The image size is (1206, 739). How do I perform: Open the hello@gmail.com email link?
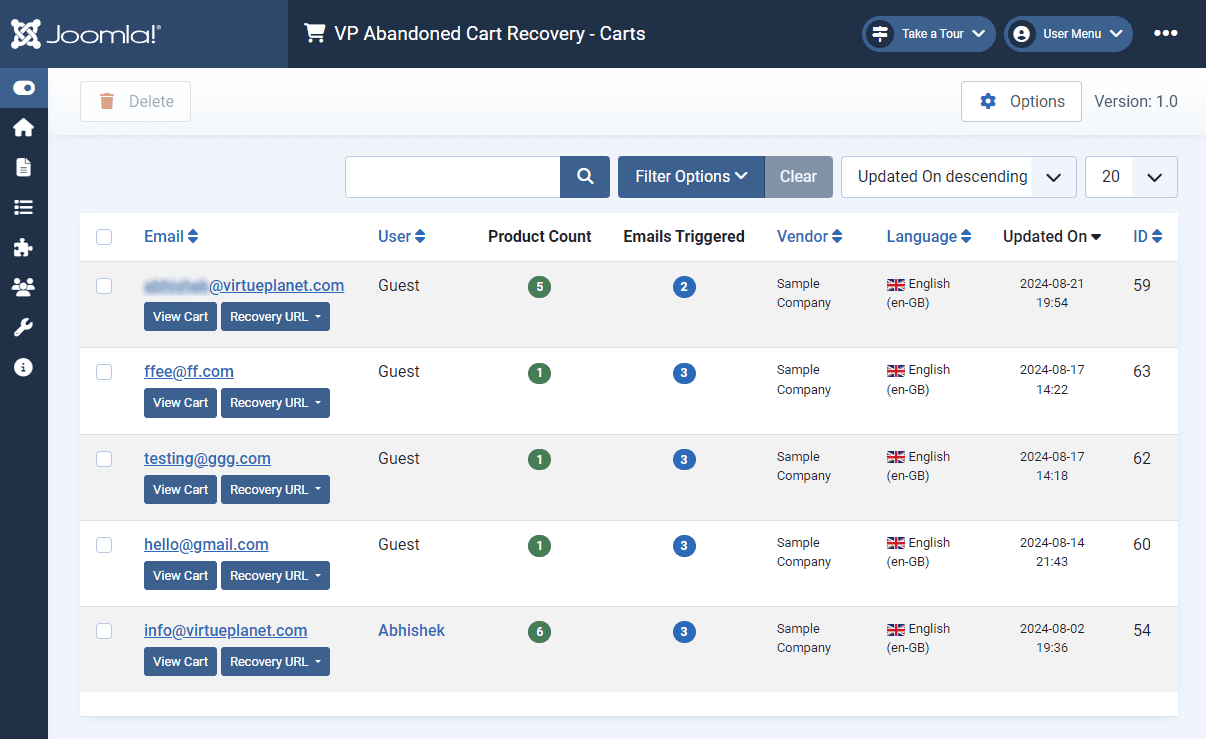[206, 545]
